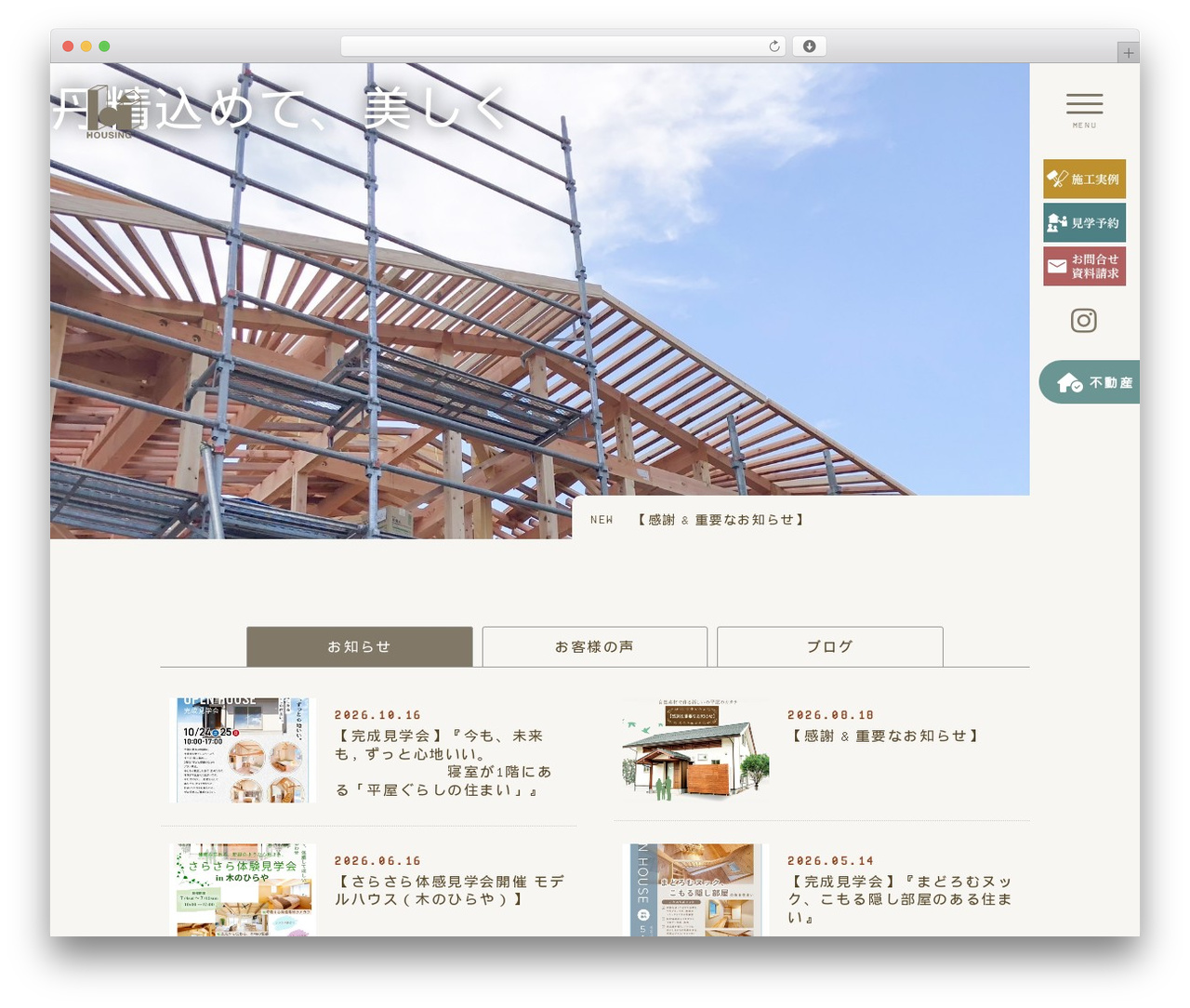Switch to the ブログ tab
Viewport: 1190px width, 1008px height.
point(830,646)
